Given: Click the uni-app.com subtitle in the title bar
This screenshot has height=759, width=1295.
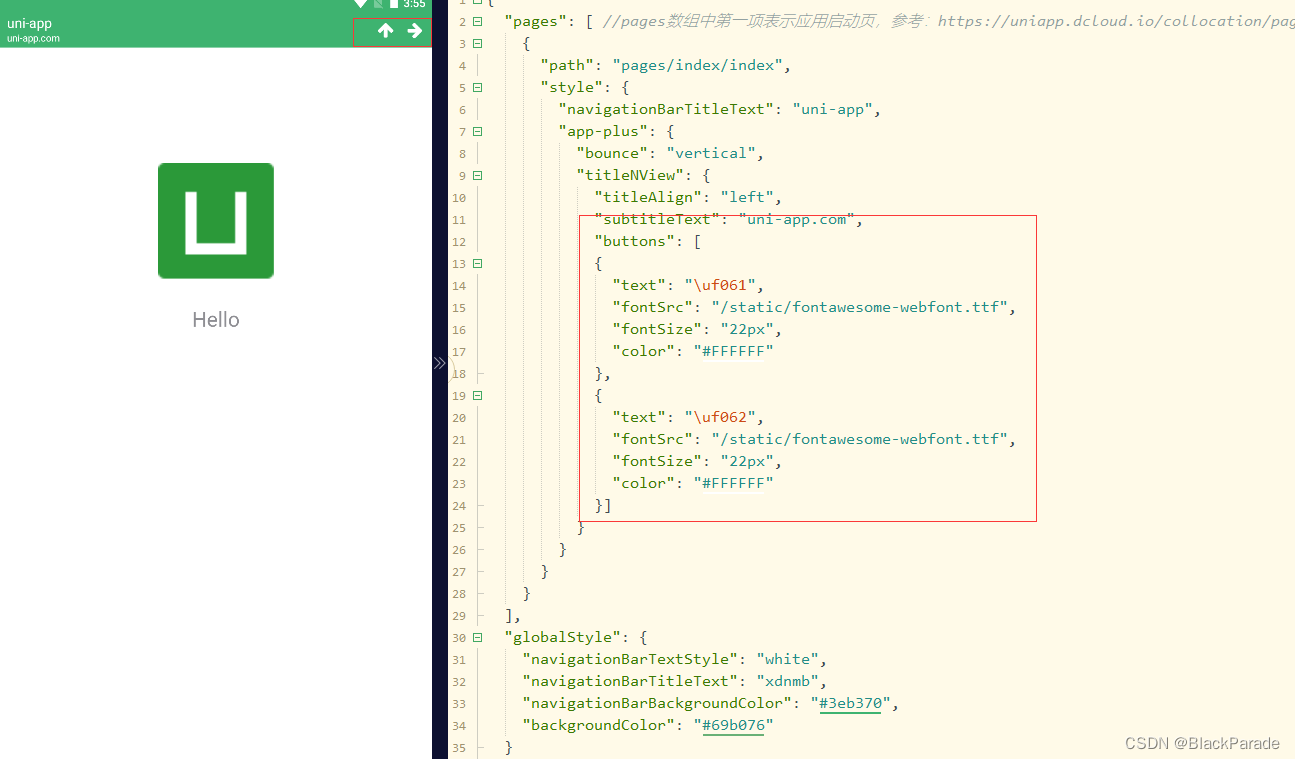Looking at the screenshot, I should 31,38.
